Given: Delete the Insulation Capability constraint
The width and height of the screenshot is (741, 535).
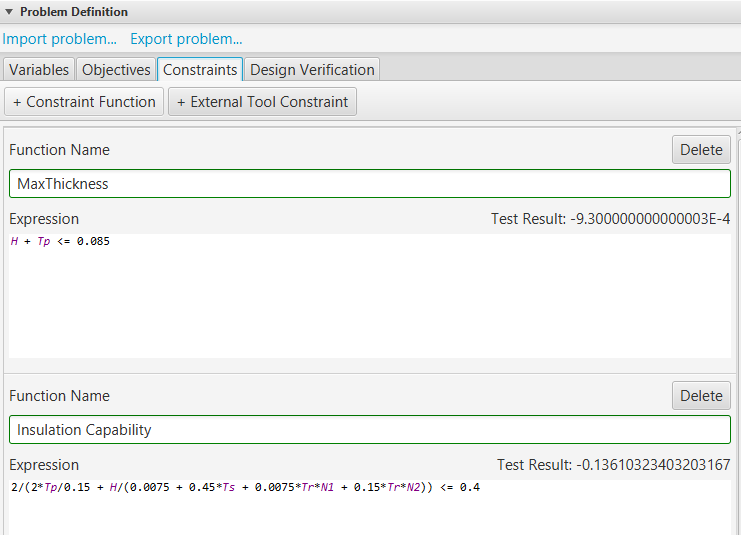Looking at the screenshot, I should click(x=701, y=396).
